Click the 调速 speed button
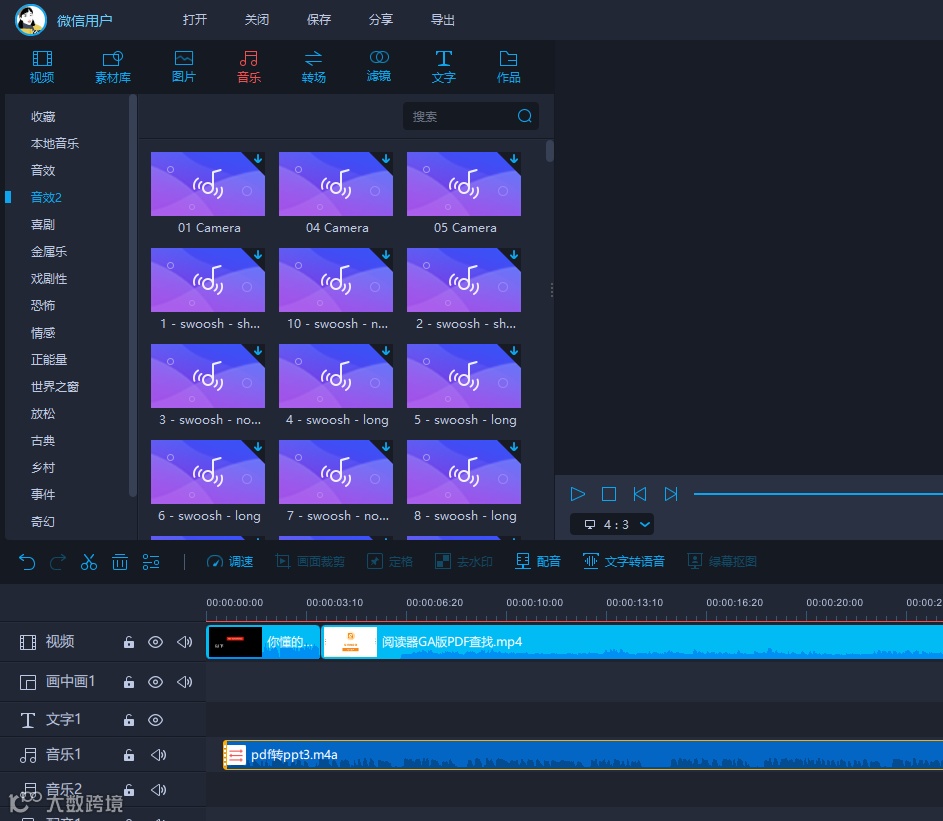Image resolution: width=943 pixels, height=821 pixels. (x=230, y=562)
